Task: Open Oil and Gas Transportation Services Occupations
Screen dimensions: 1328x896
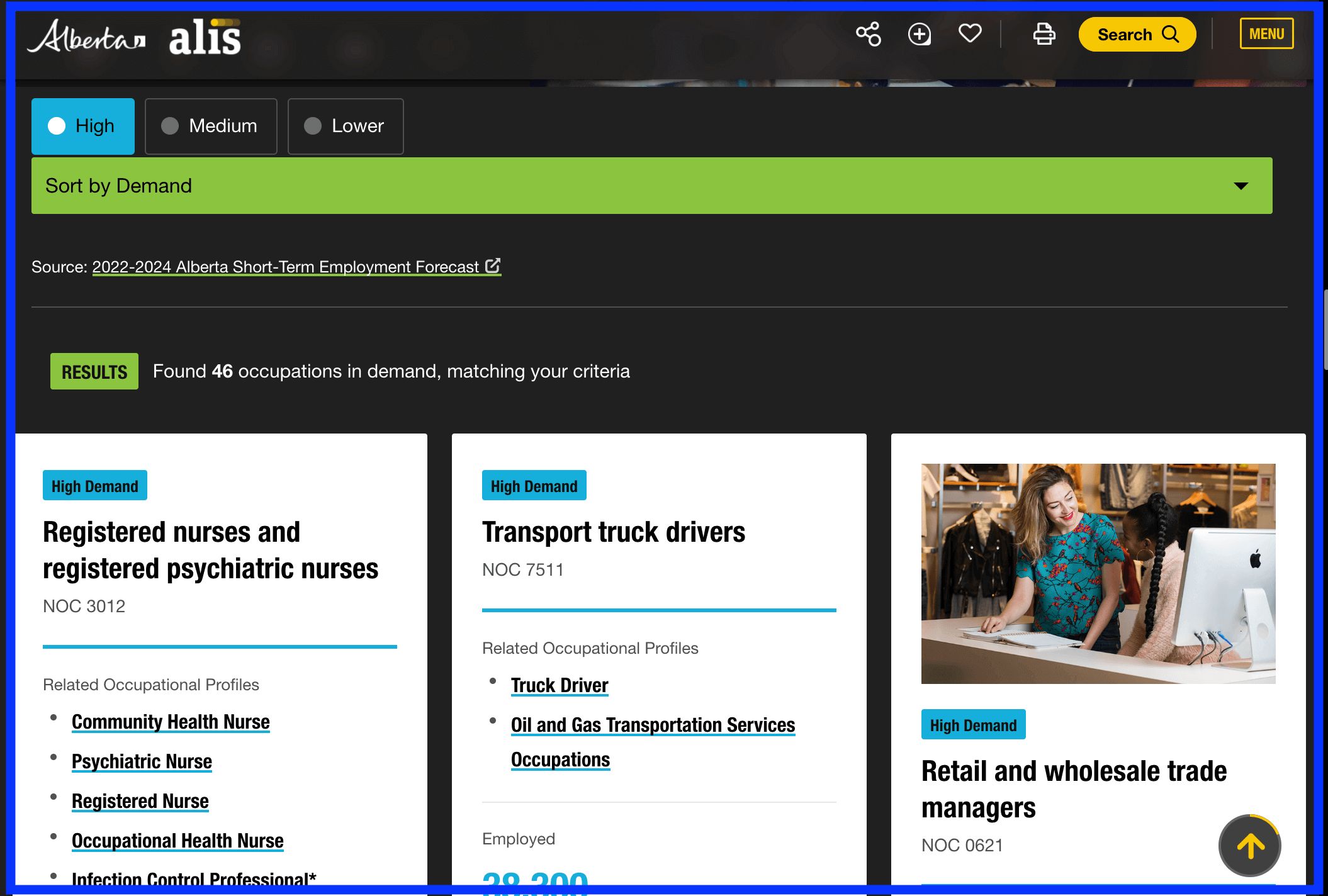Action: [x=653, y=725]
